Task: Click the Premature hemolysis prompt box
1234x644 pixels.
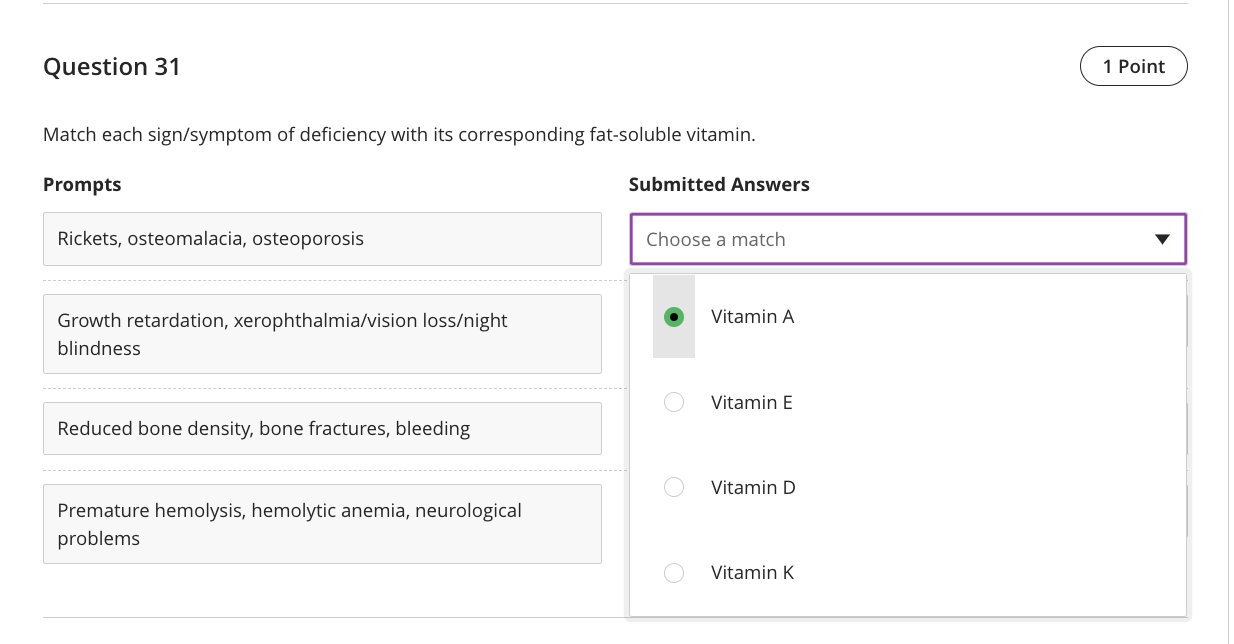Action: [x=322, y=523]
